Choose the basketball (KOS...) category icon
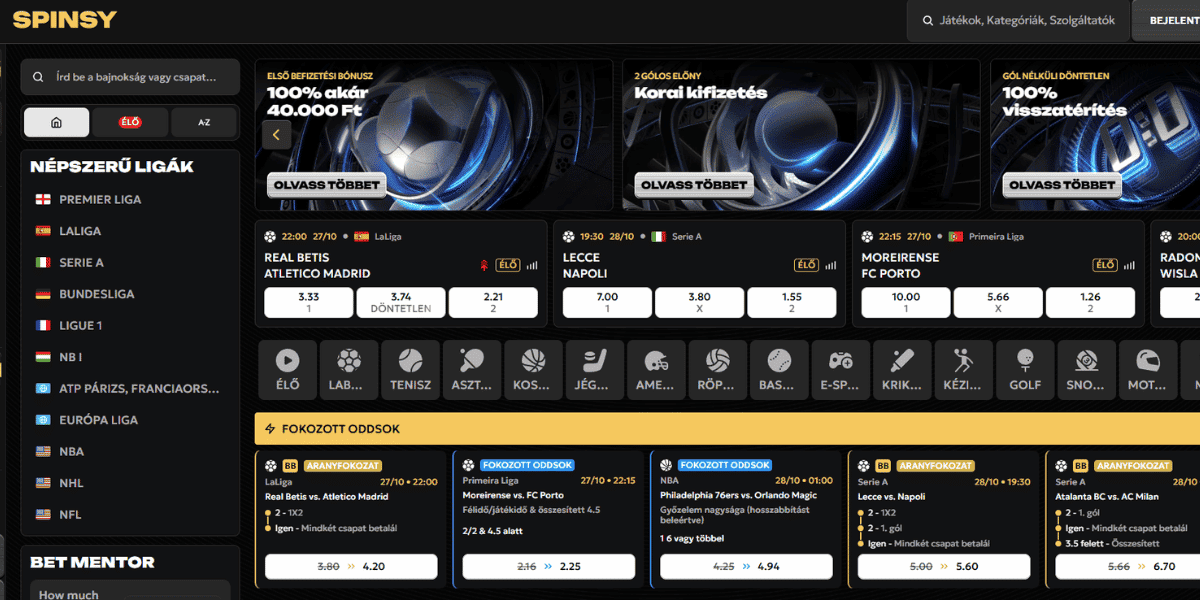1200x600 pixels. pyautogui.click(x=533, y=370)
